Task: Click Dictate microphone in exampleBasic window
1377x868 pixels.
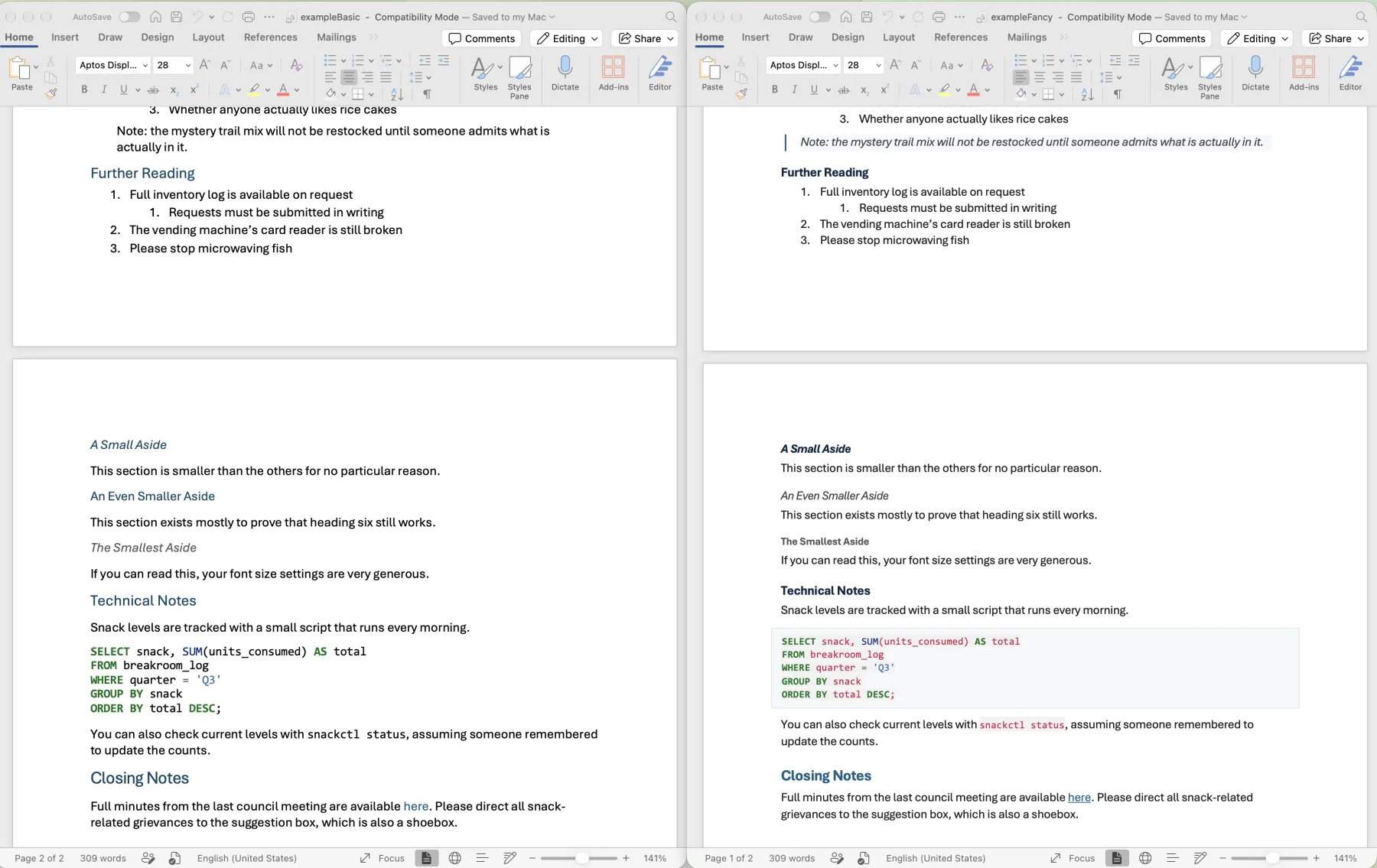Action: click(565, 73)
